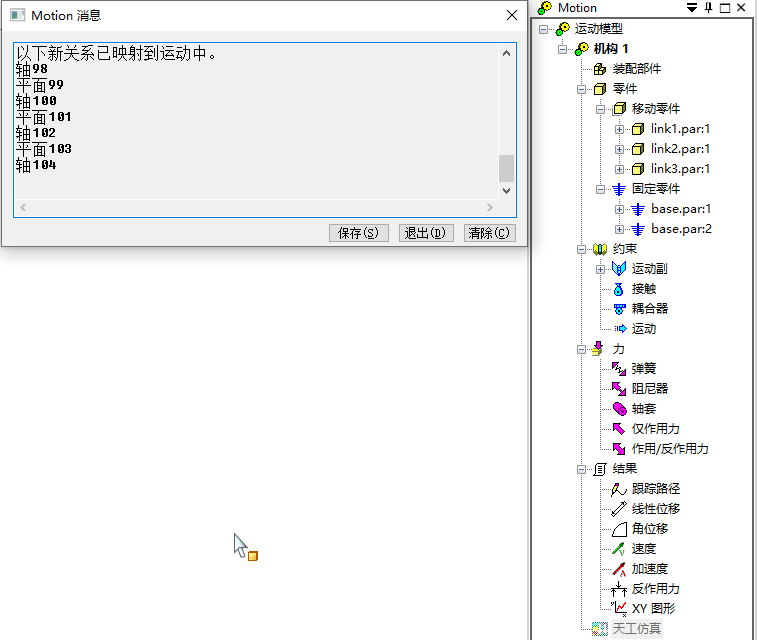The width and height of the screenshot is (758, 640).
Task: Click the 约束 constraints icon
Action: pyautogui.click(x=600, y=249)
